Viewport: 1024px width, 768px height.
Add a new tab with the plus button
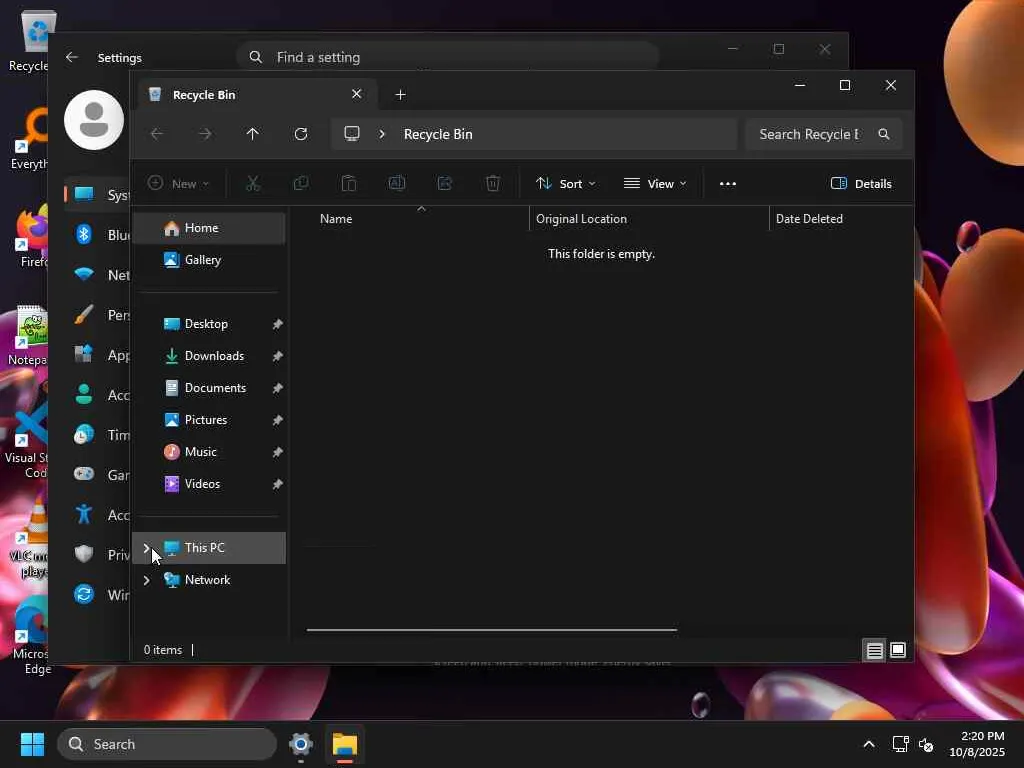pyautogui.click(x=400, y=95)
